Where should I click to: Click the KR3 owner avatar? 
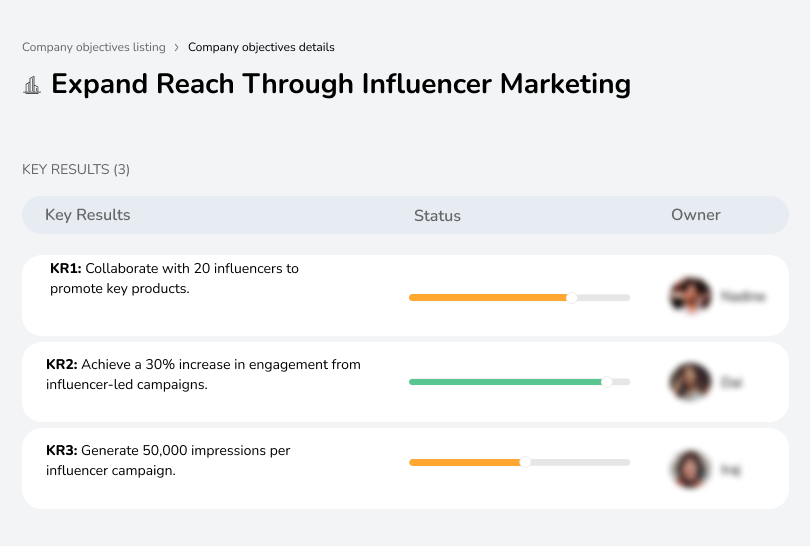pyautogui.click(x=690, y=469)
